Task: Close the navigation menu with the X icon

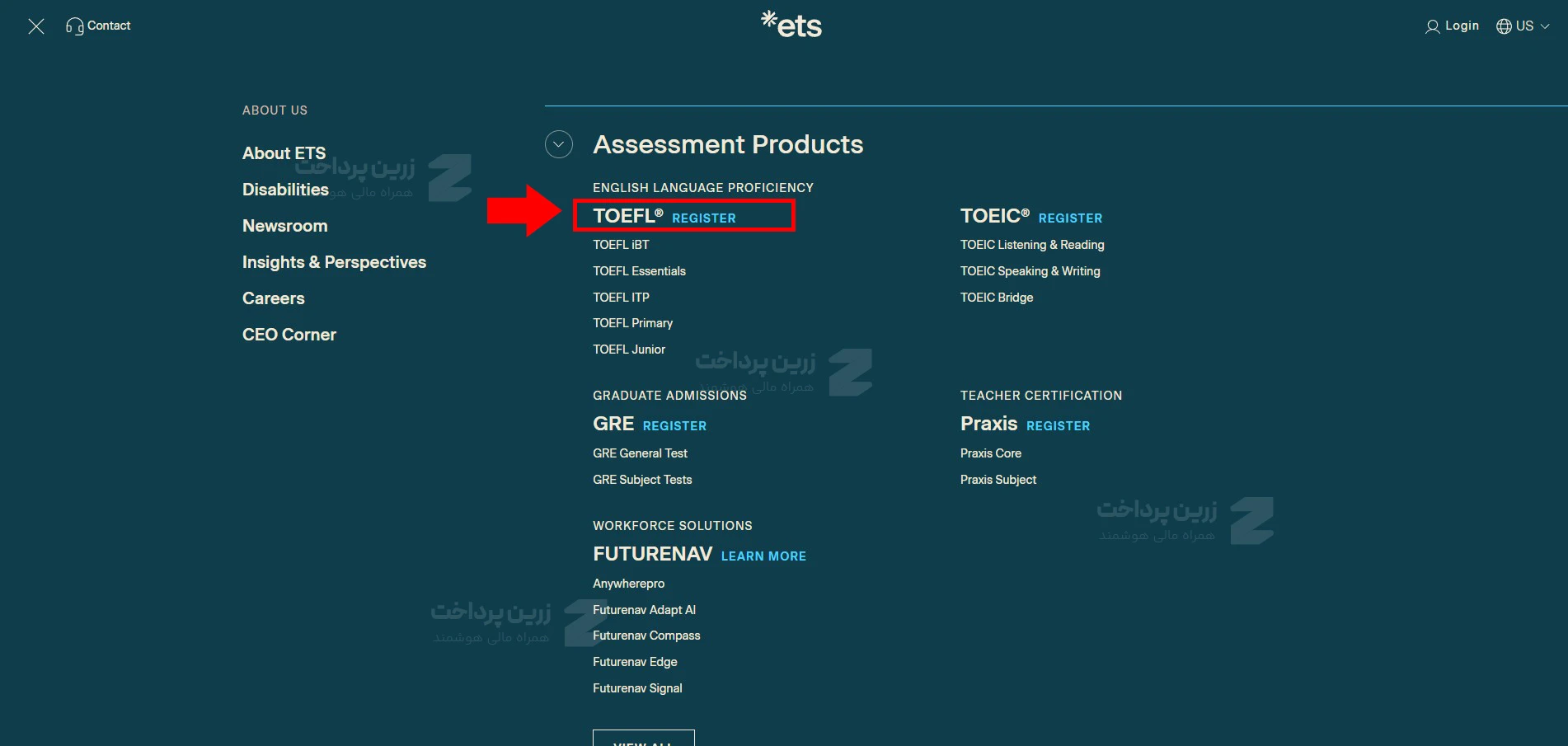Action: (36, 26)
